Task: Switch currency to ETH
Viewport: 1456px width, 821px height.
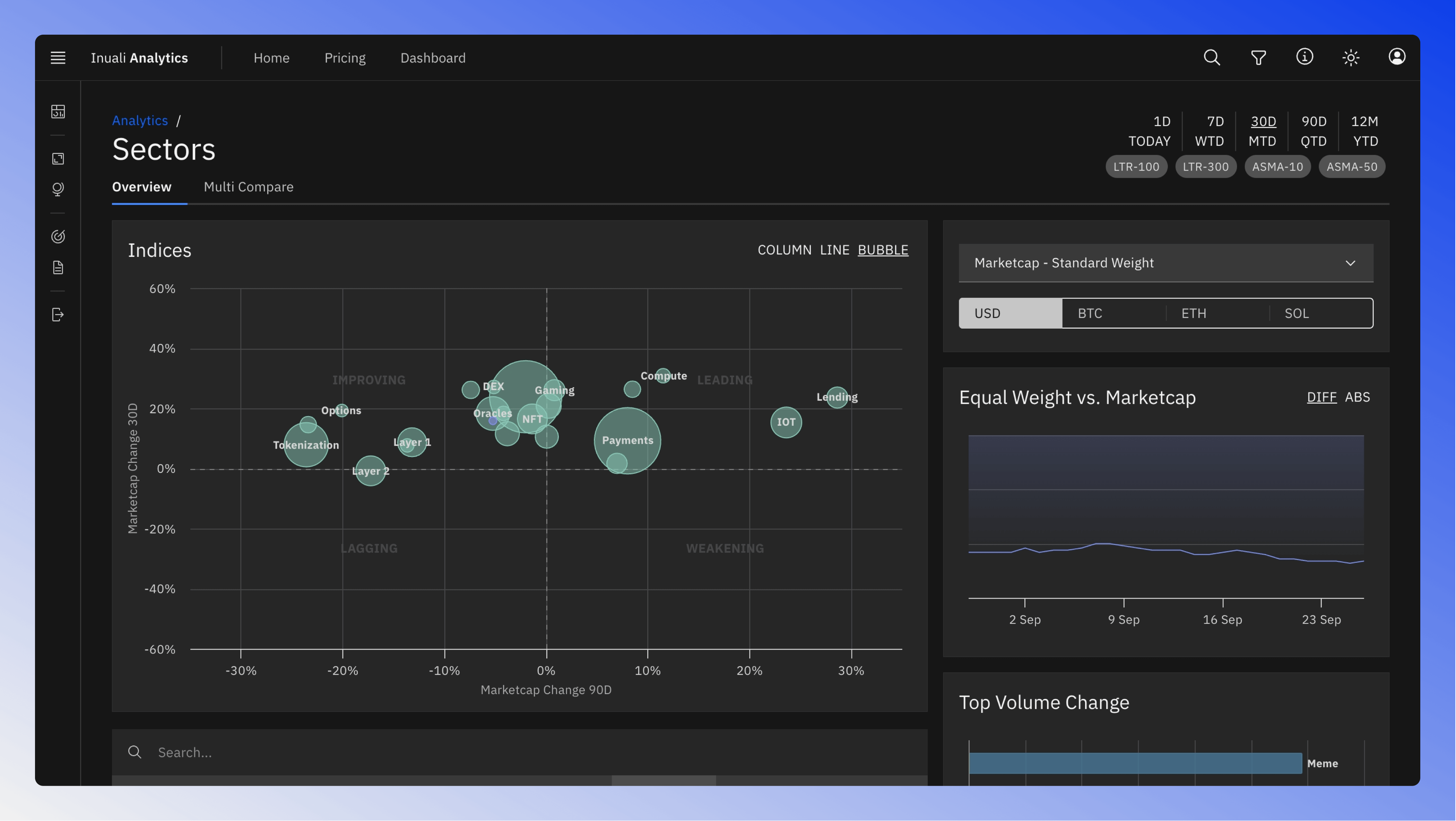Action: click(x=1217, y=313)
